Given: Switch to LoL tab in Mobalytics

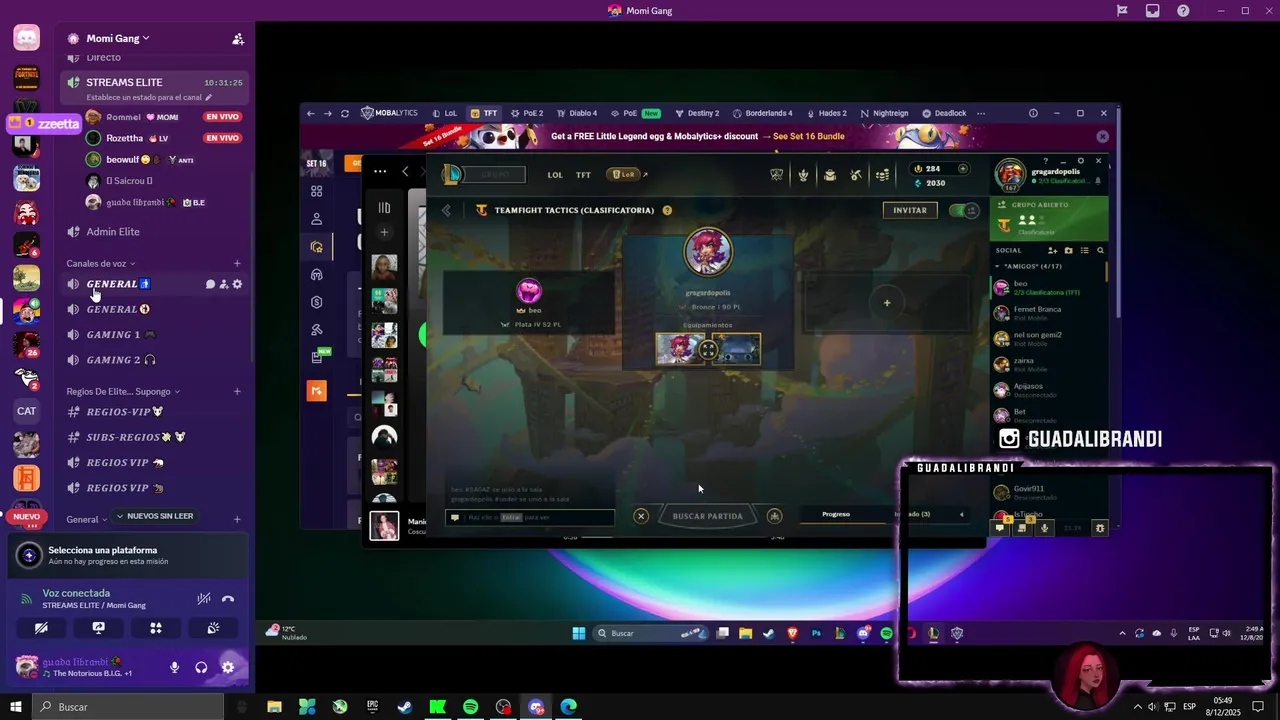Looking at the screenshot, I should 445,113.
